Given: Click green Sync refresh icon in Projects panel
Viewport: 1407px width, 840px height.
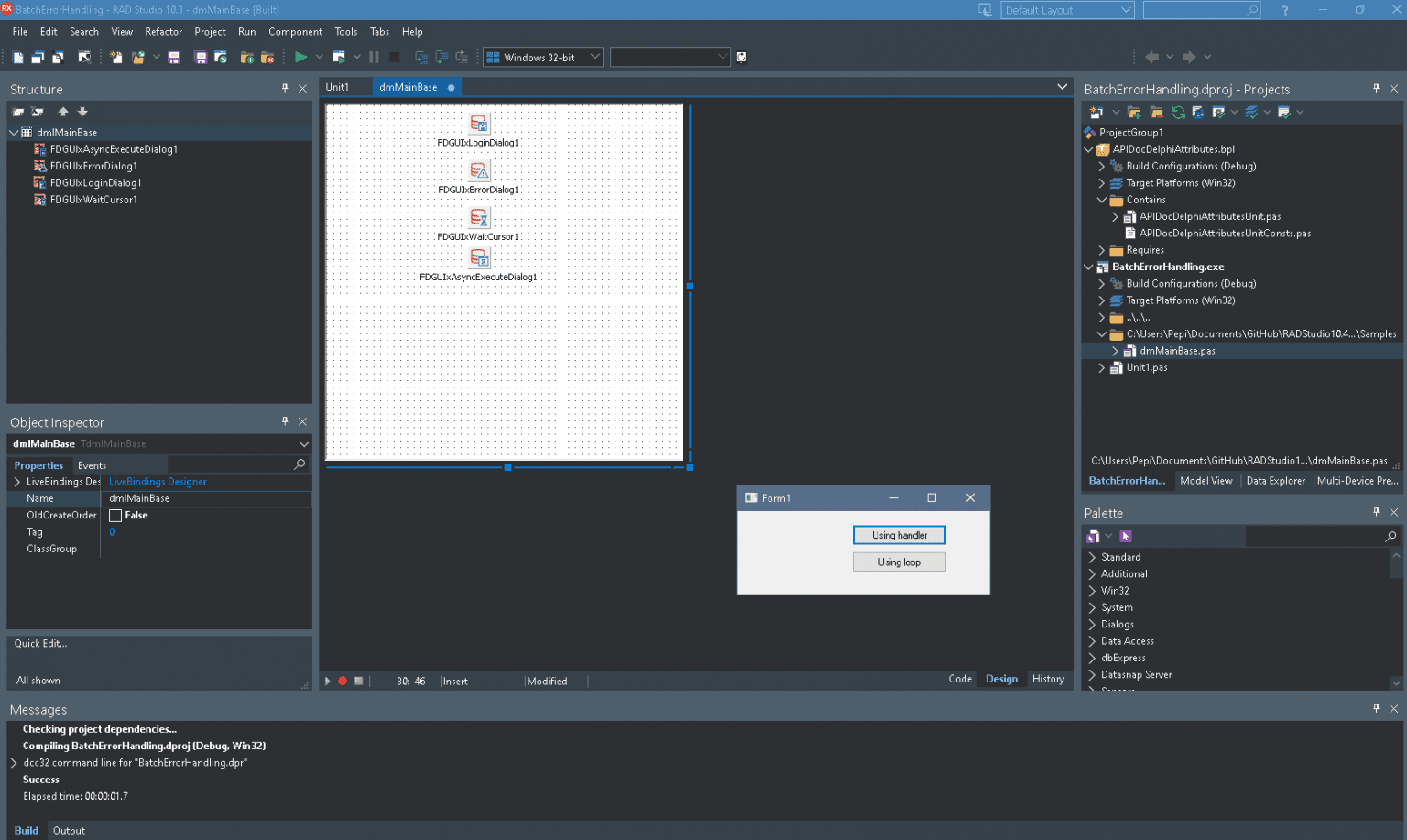Looking at the screenshot, I should [x=1178, y=112].
